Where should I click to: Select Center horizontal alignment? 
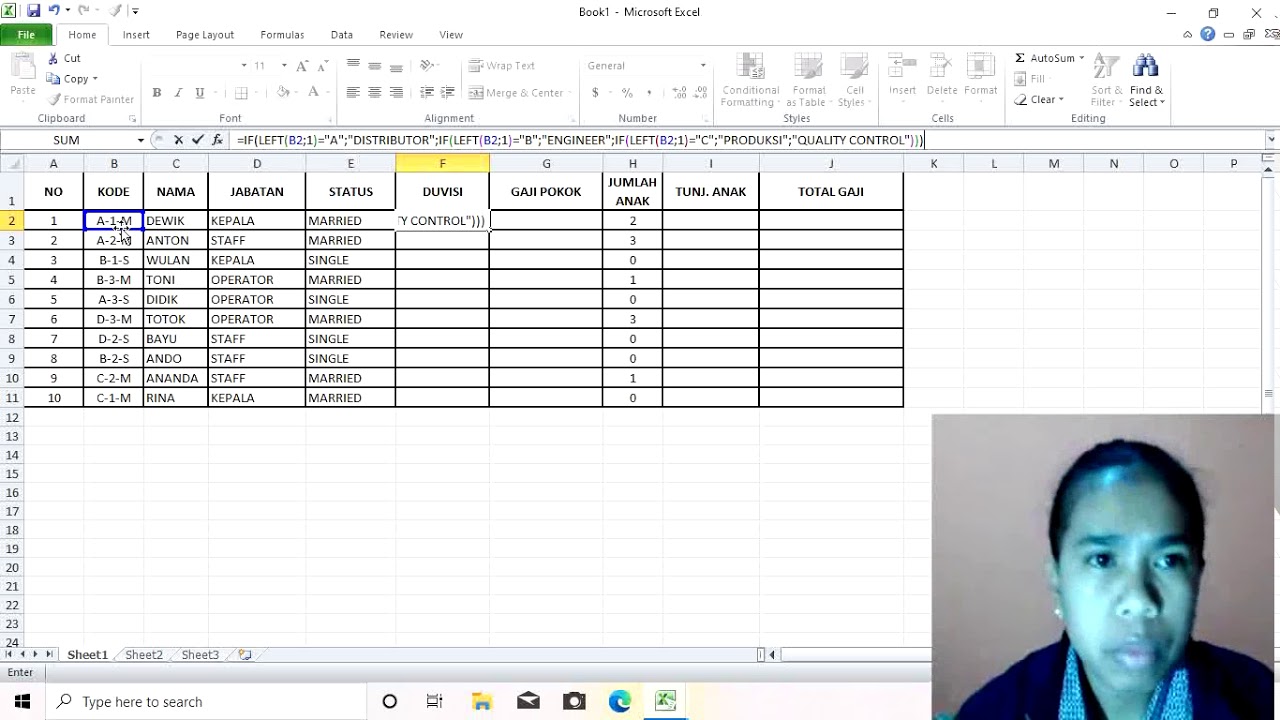(374, 93)
